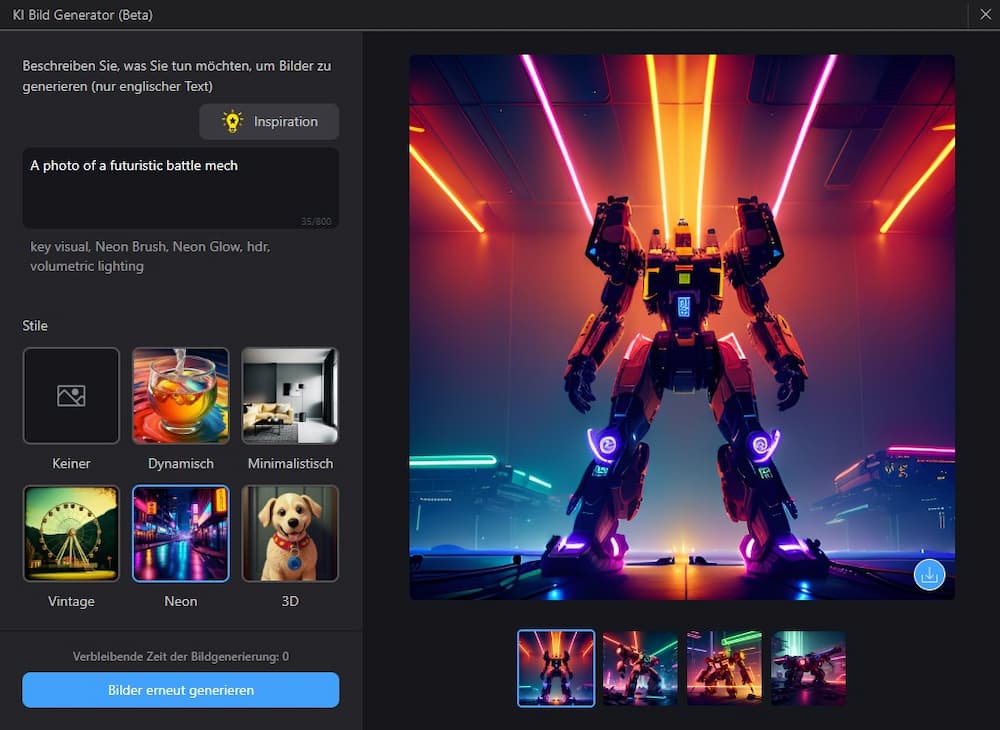Toggle the currently active Neon style
The width and height of the screenshot is (1000, 730).
click(180, 533)
